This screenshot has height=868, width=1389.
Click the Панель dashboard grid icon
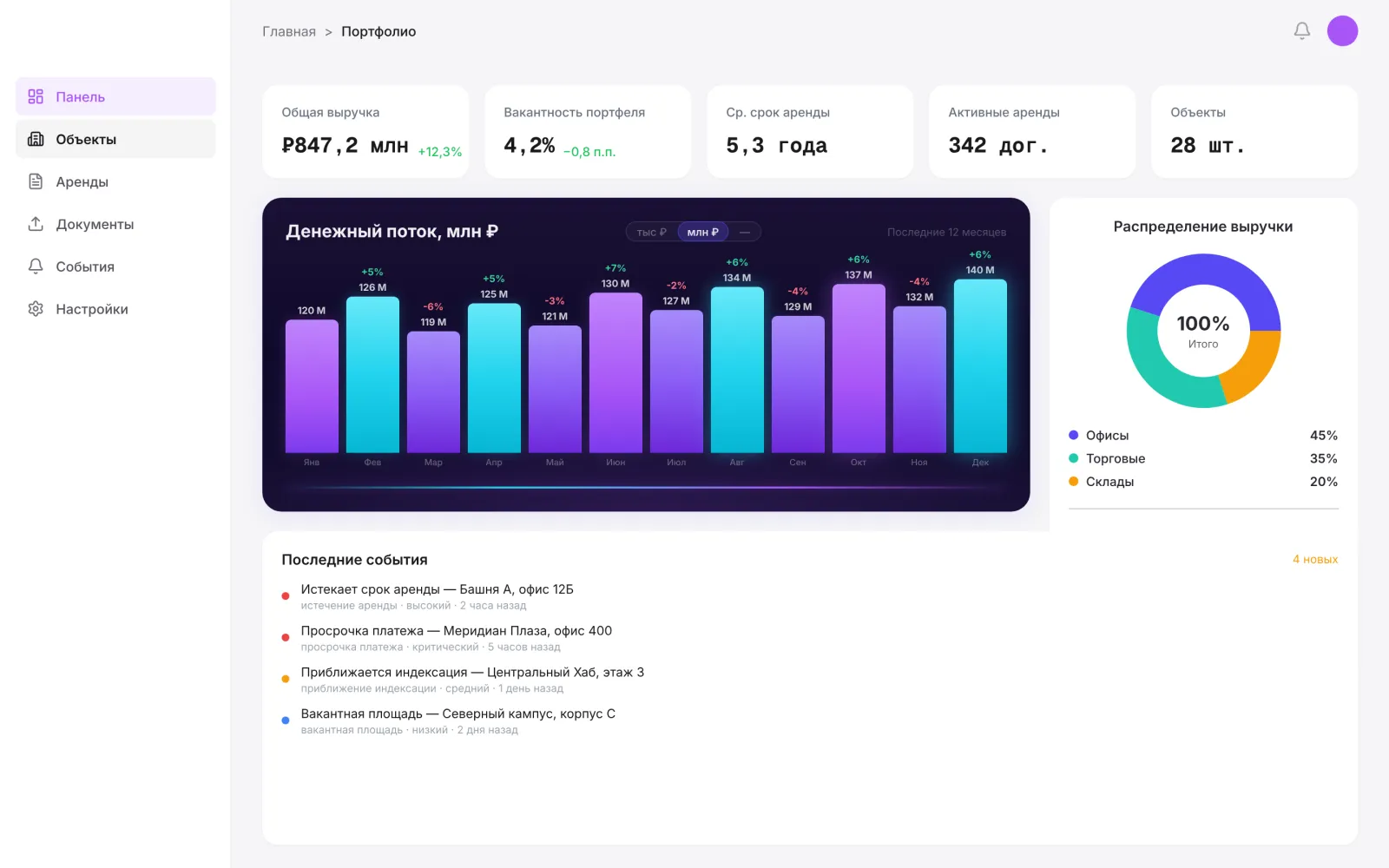click(x=36, y=96)
